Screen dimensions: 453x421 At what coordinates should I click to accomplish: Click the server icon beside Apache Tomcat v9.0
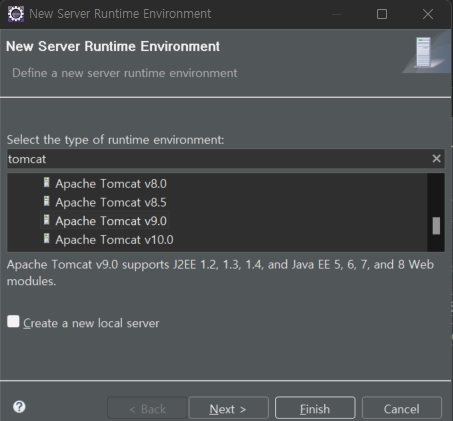click(47, 220)
